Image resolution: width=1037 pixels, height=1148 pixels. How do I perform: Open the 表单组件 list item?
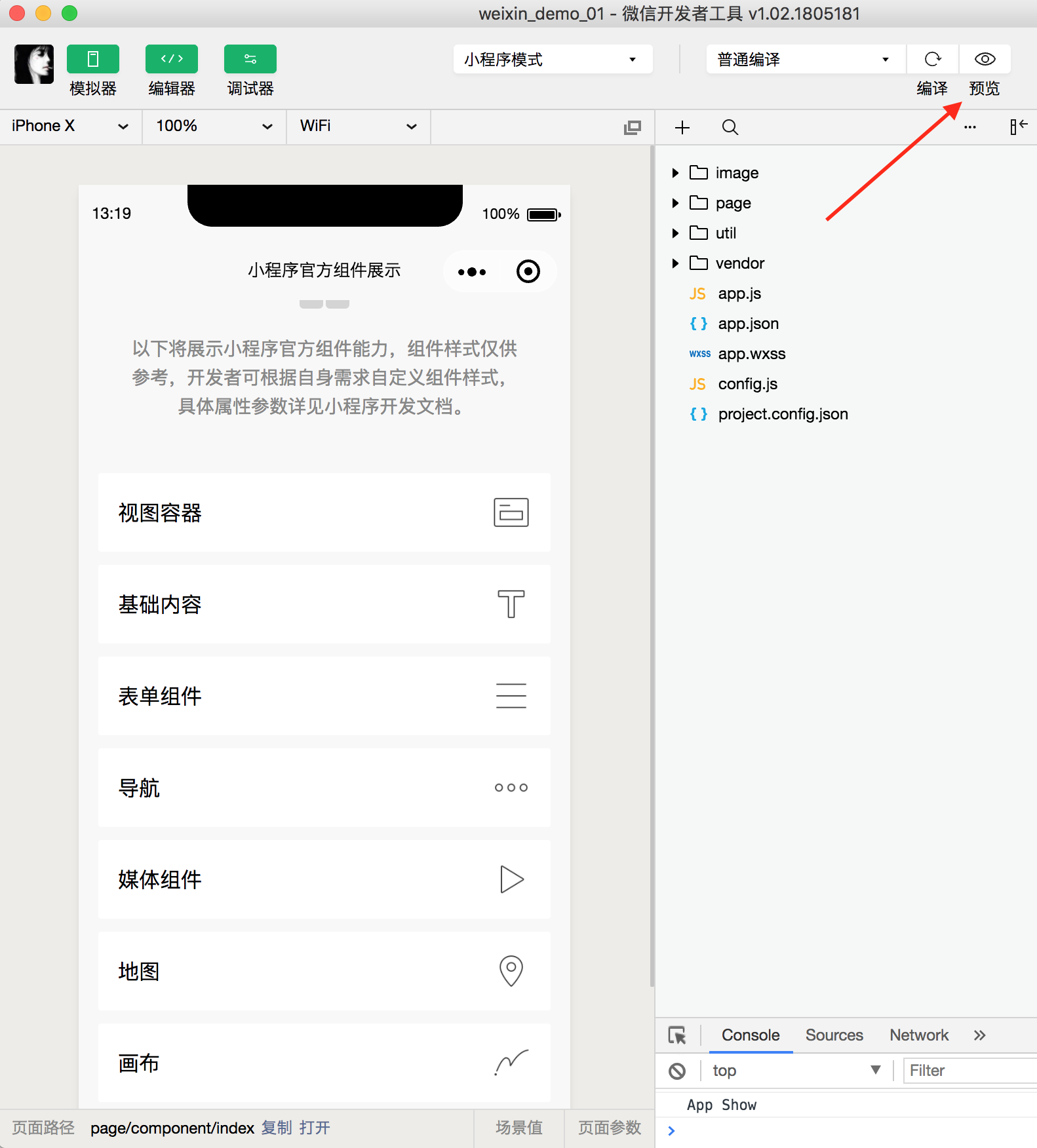click(324, 696)
